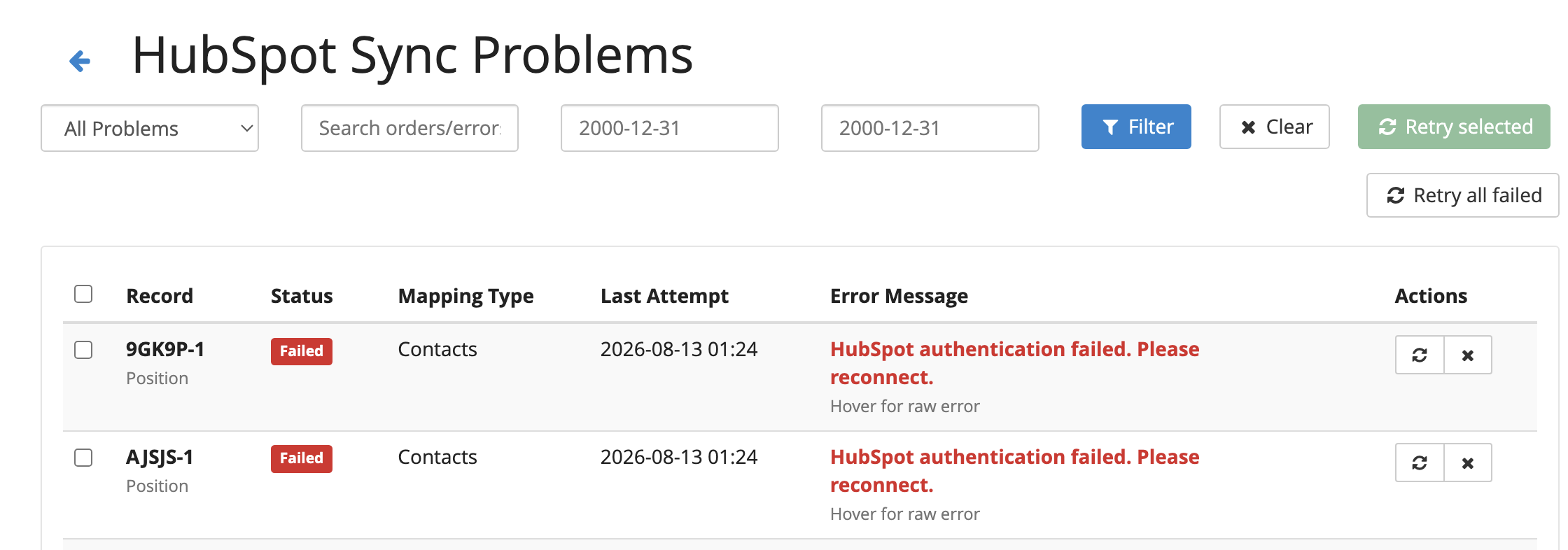Image resolution: width=1568 pixels, height=550 pixels.
Task: Retry sync for record AJSJS-1
Action: [x=1420, y=463]
